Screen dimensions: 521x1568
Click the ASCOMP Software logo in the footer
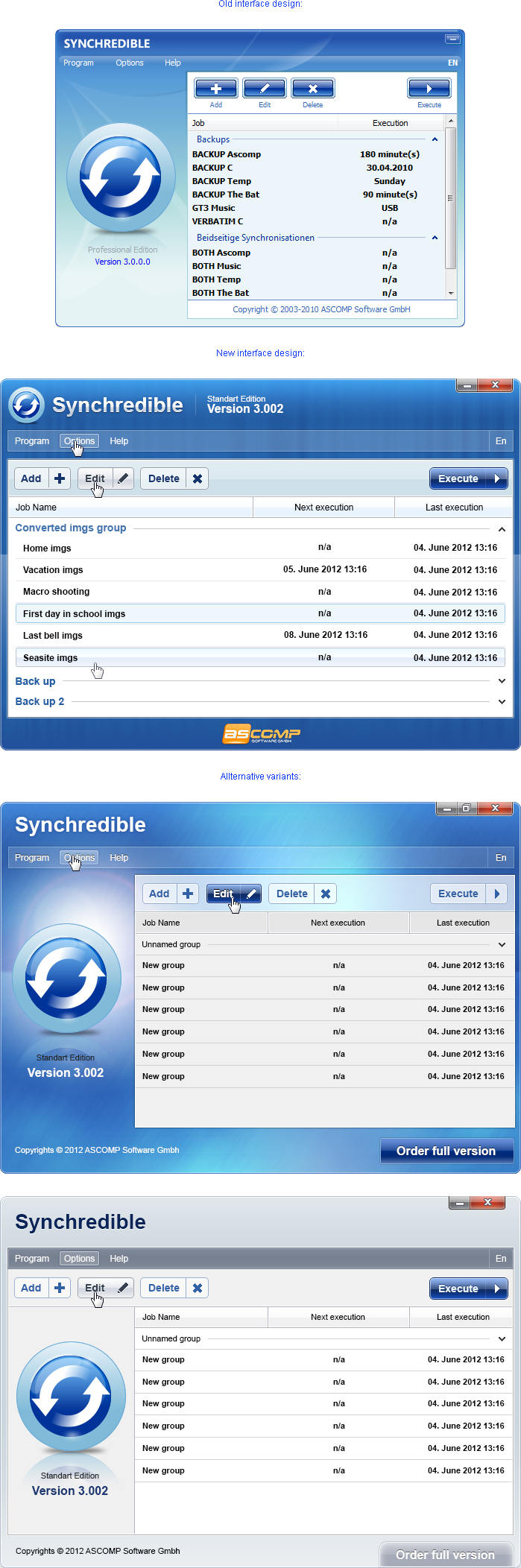coord(261,734)
